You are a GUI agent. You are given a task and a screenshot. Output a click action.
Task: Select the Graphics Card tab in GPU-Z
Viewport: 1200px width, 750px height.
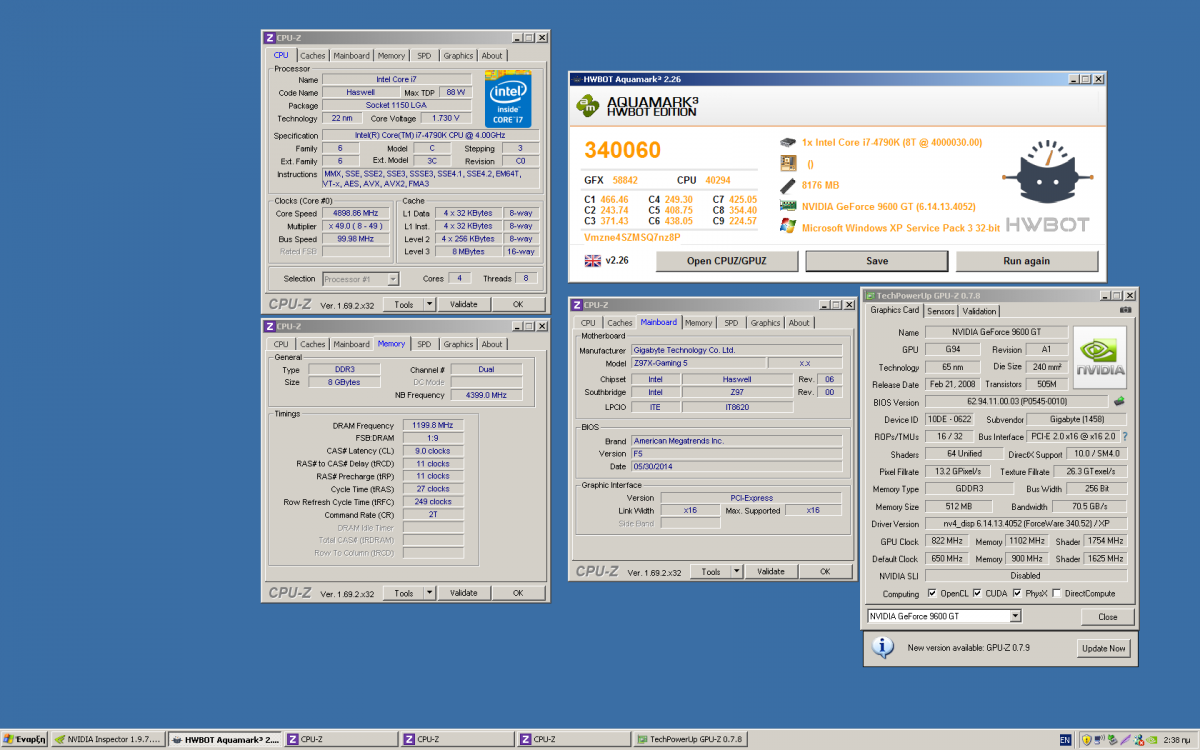pos(894,310)
